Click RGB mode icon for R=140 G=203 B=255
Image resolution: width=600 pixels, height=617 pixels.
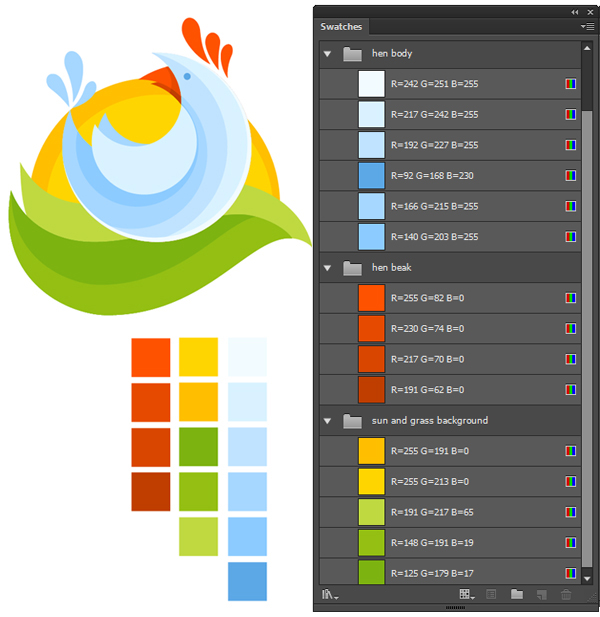[570, 237]
